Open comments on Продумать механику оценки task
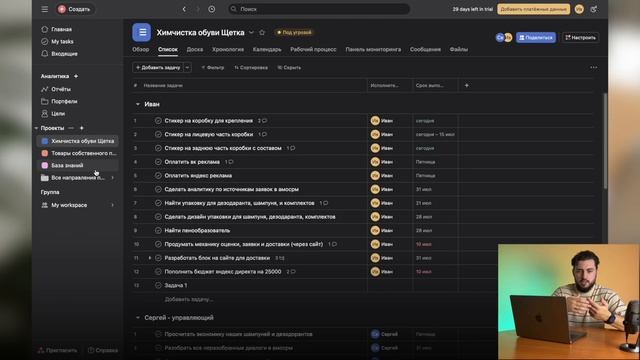This screenshot has height=360, width=640. 333,244
